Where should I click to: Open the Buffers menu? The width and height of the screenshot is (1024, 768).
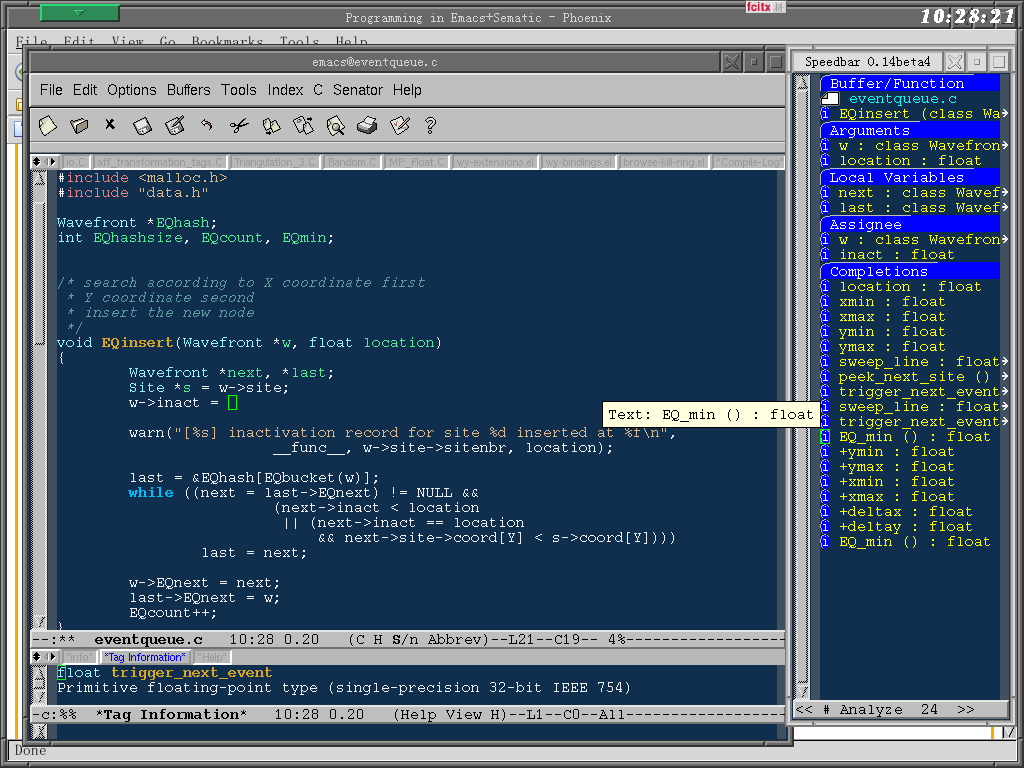coord(188,90)
